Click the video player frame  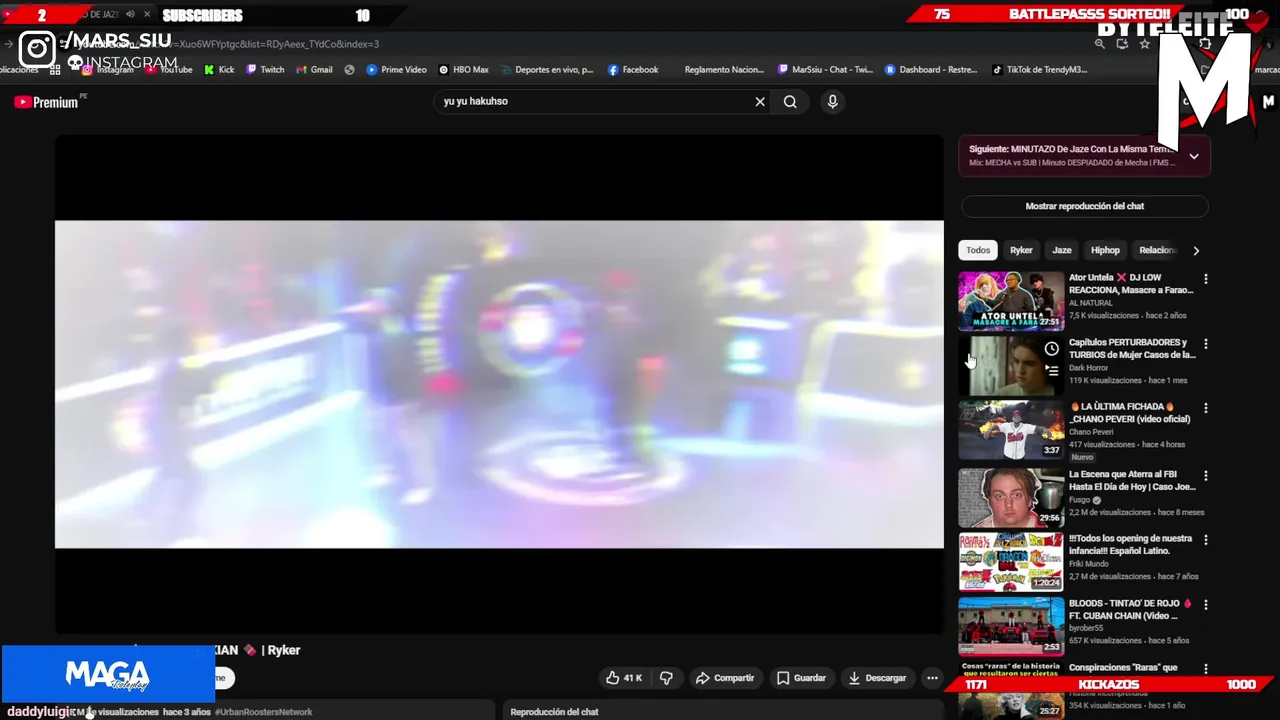click(x=499, y=384)
